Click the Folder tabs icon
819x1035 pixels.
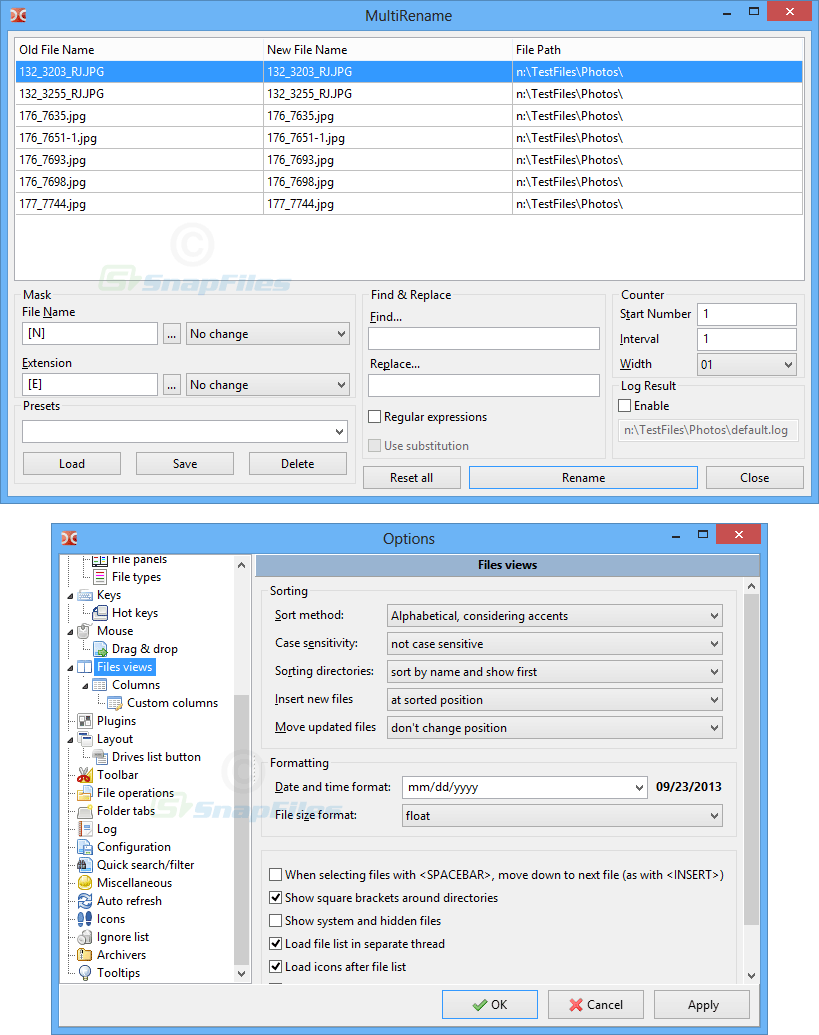point(84,811)
